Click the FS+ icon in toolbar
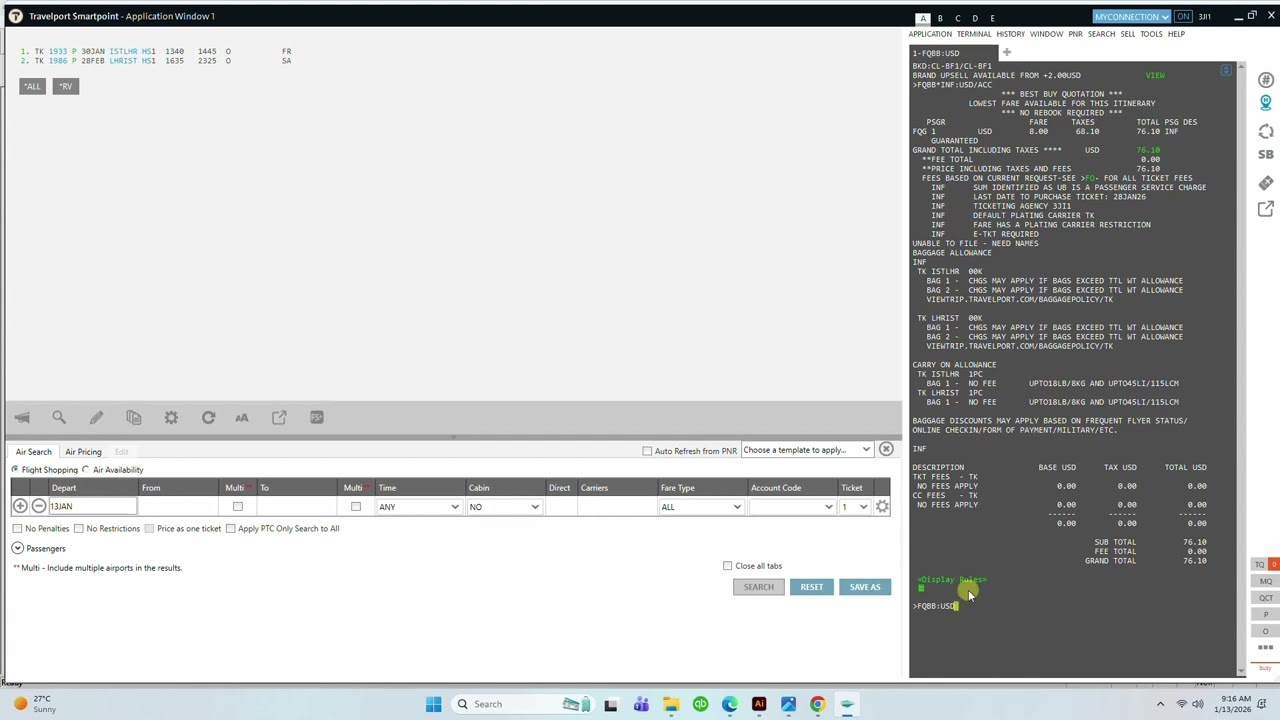The height and width of the screenshot is (720, 1280). (317, 418)
